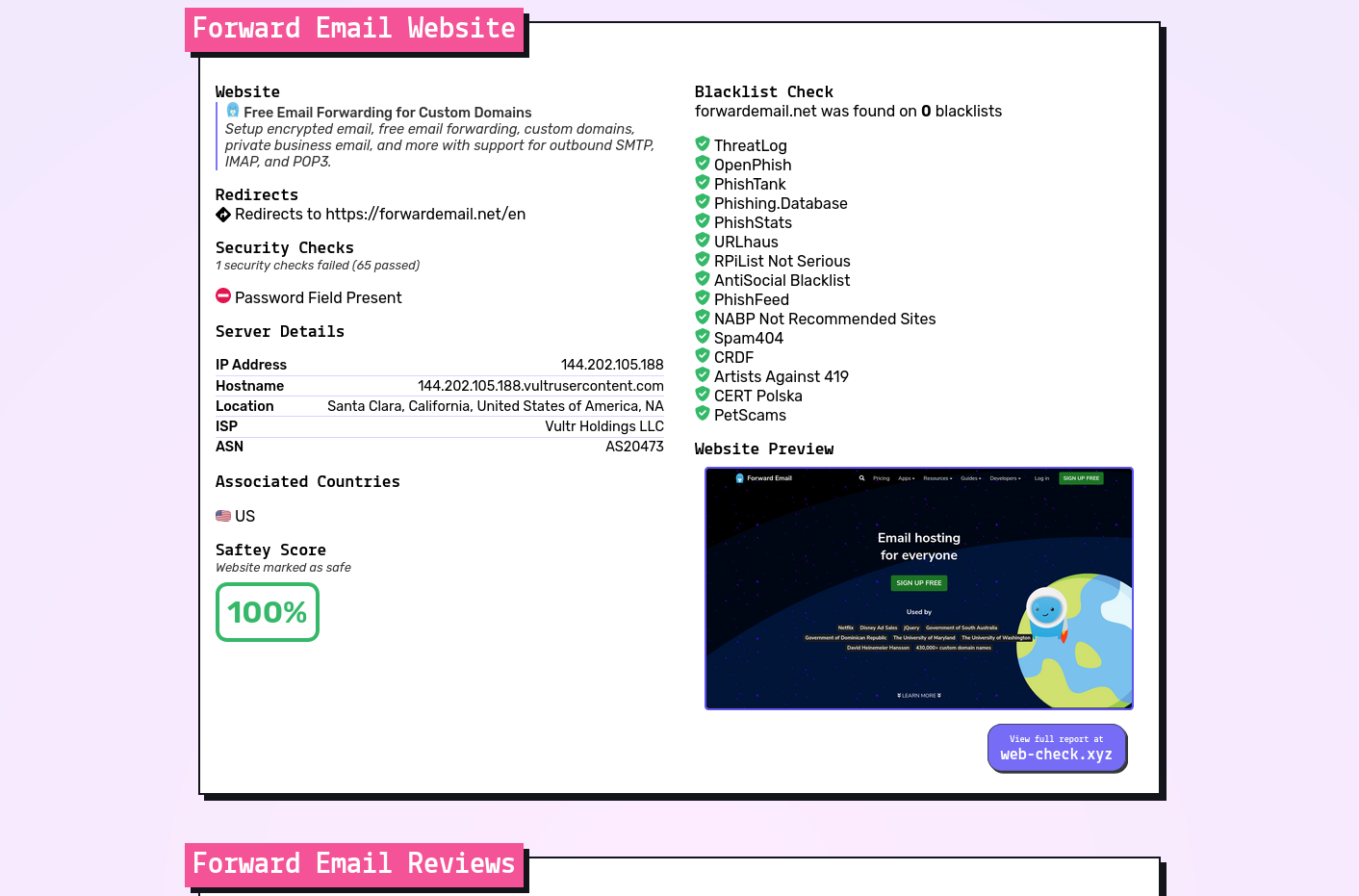Click the green shield next to PhishStats
Image resolution: width=1359 pixels, height=896 pixels.
[703, 220]
